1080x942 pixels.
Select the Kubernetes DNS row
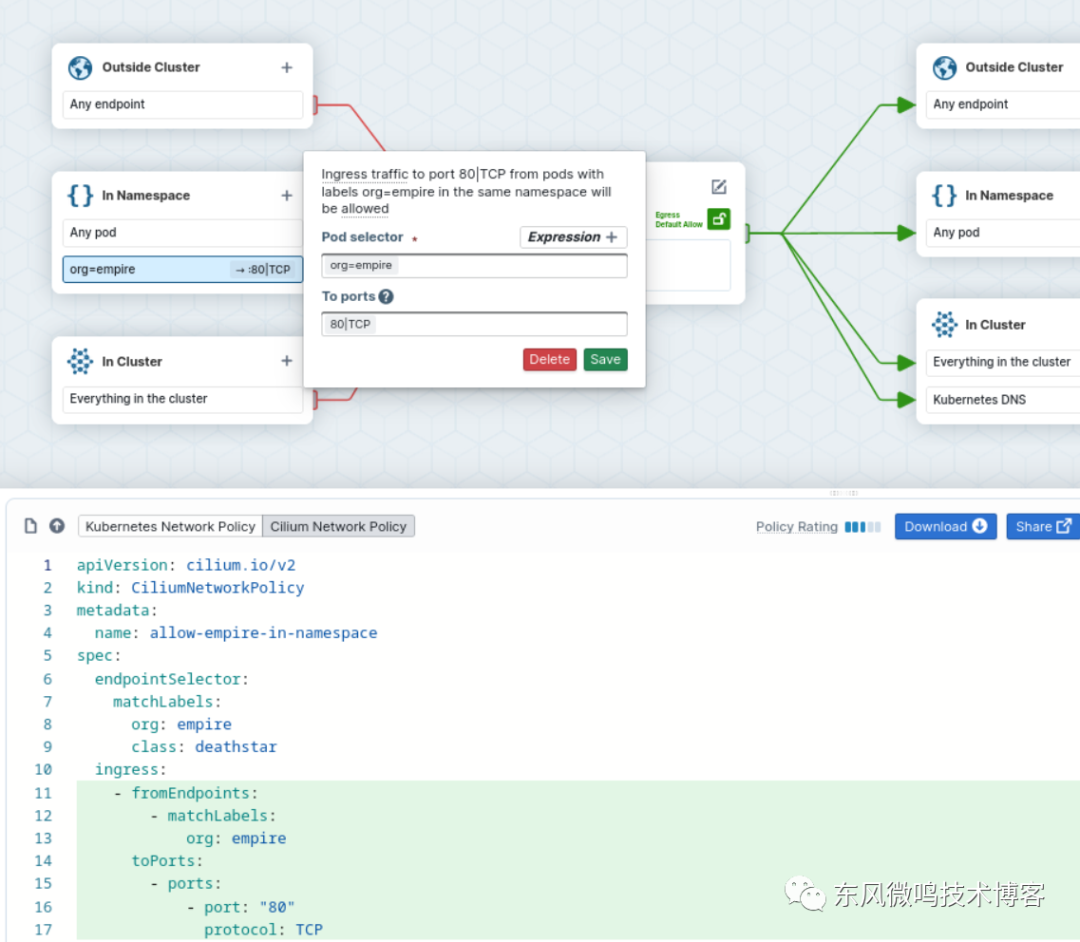tap(1003, 399)
